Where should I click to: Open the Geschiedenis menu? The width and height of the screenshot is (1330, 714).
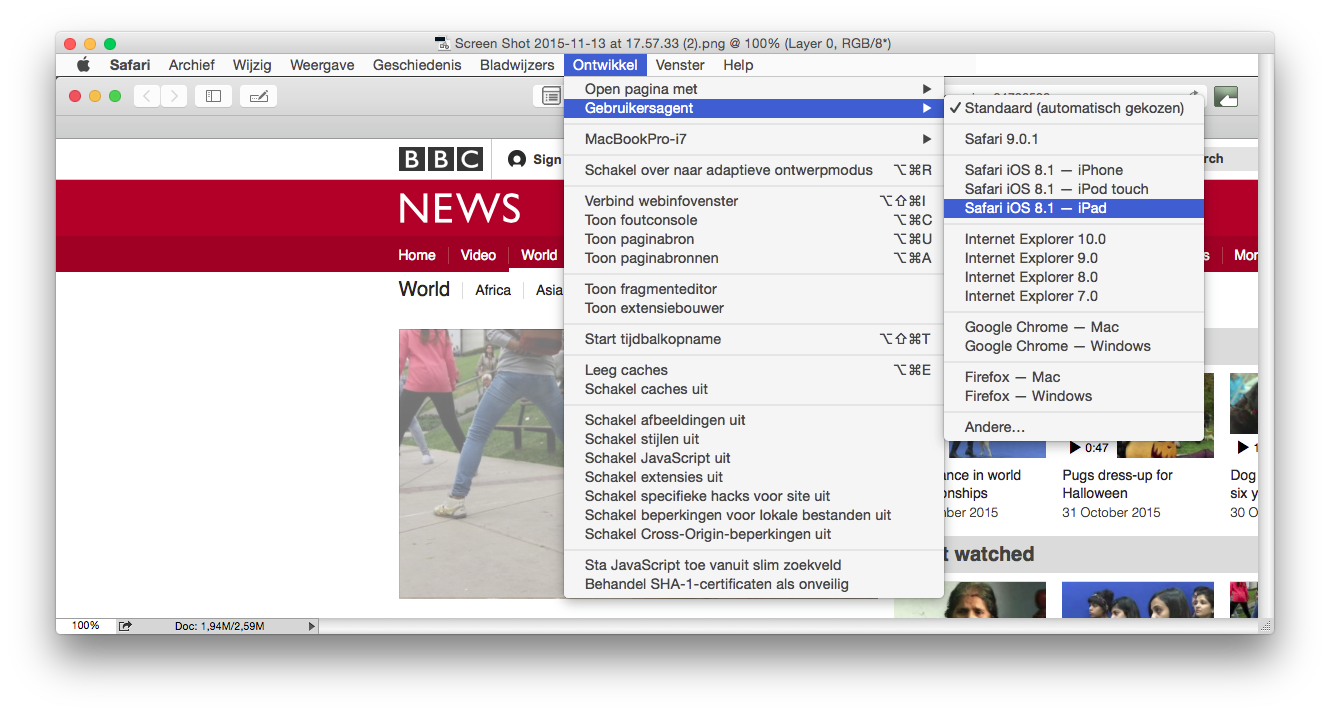coord(417,65)
